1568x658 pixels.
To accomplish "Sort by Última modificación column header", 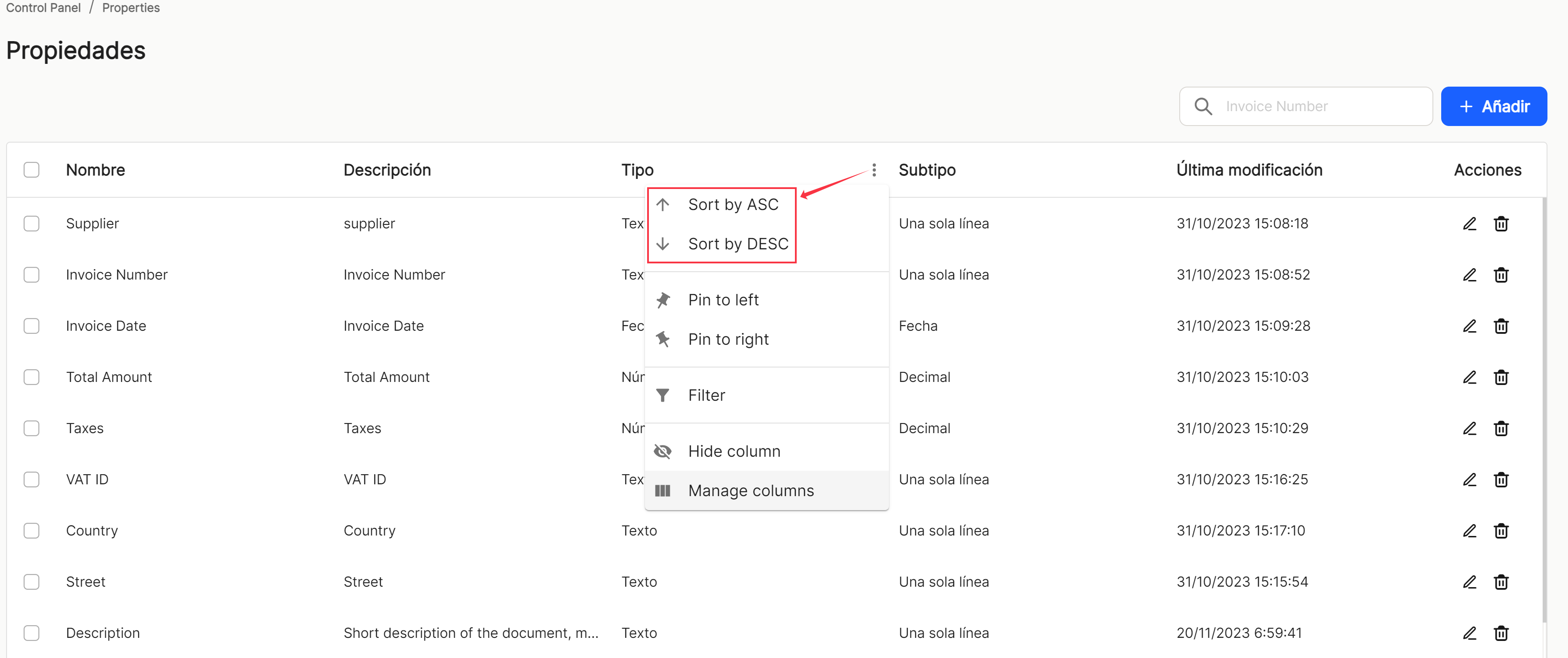I will 1250,170.
